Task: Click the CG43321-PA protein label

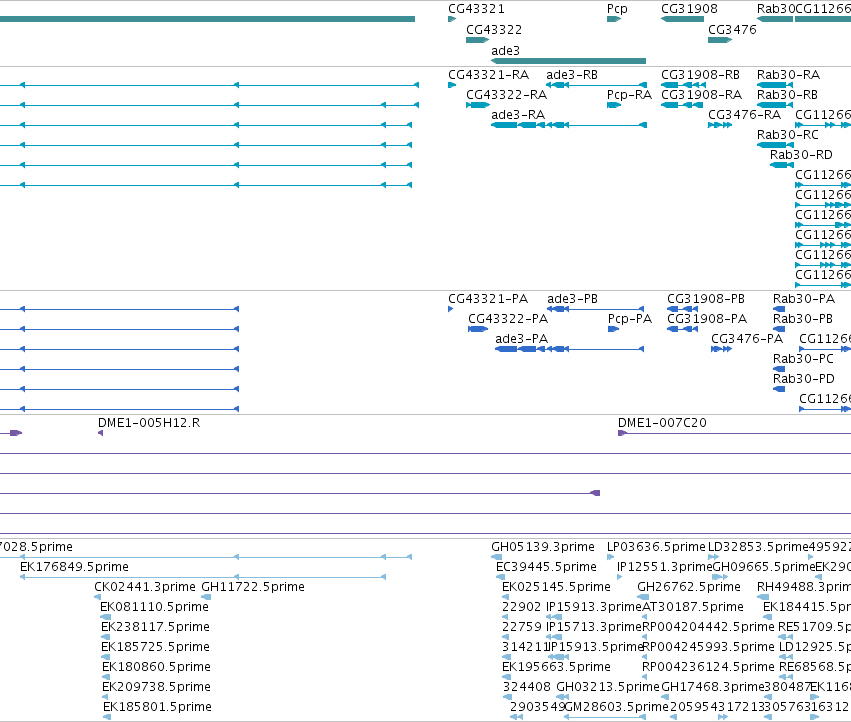Action: pos(487,299)
